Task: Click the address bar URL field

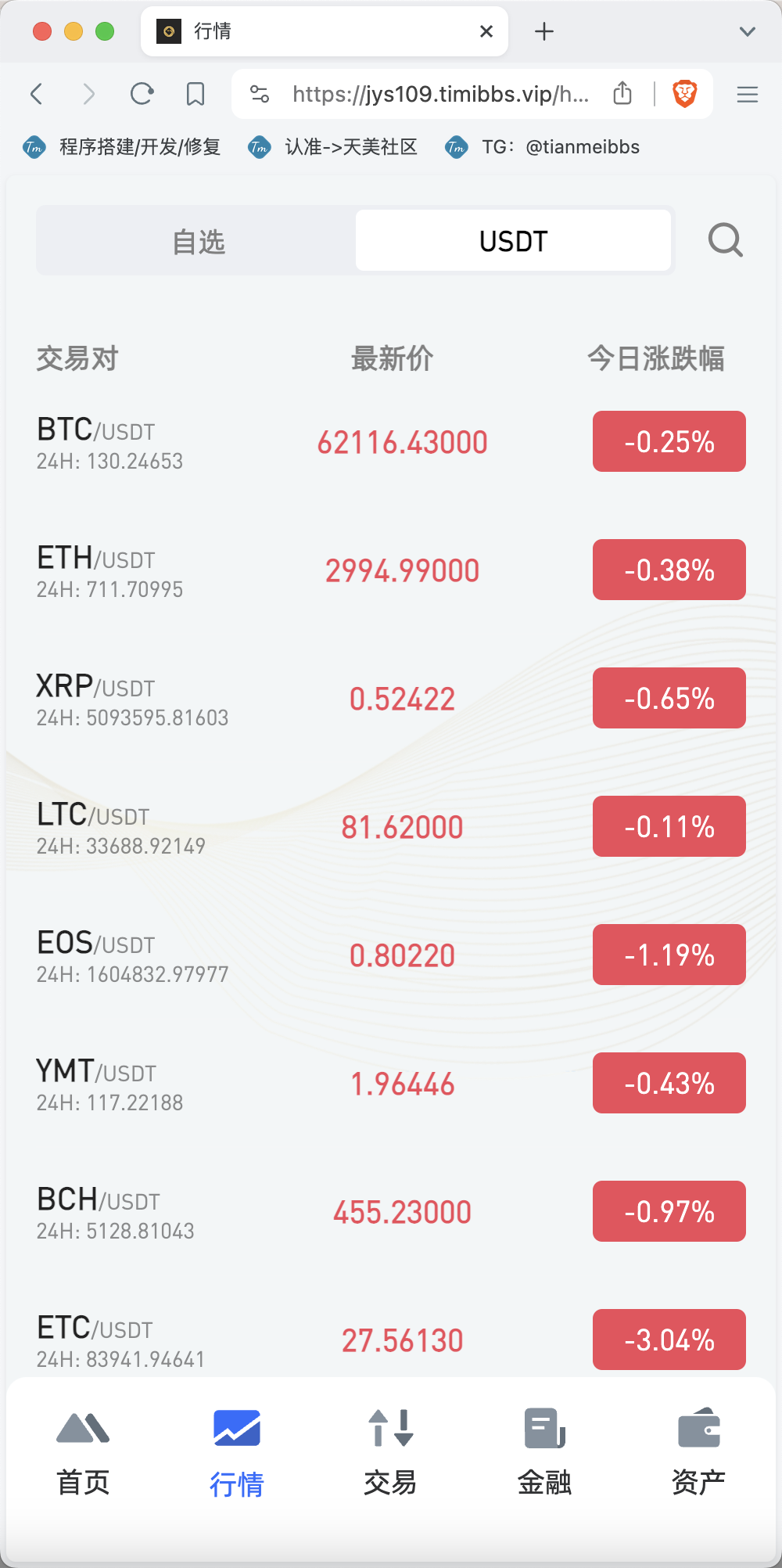Action: click(x=440, y=94)
